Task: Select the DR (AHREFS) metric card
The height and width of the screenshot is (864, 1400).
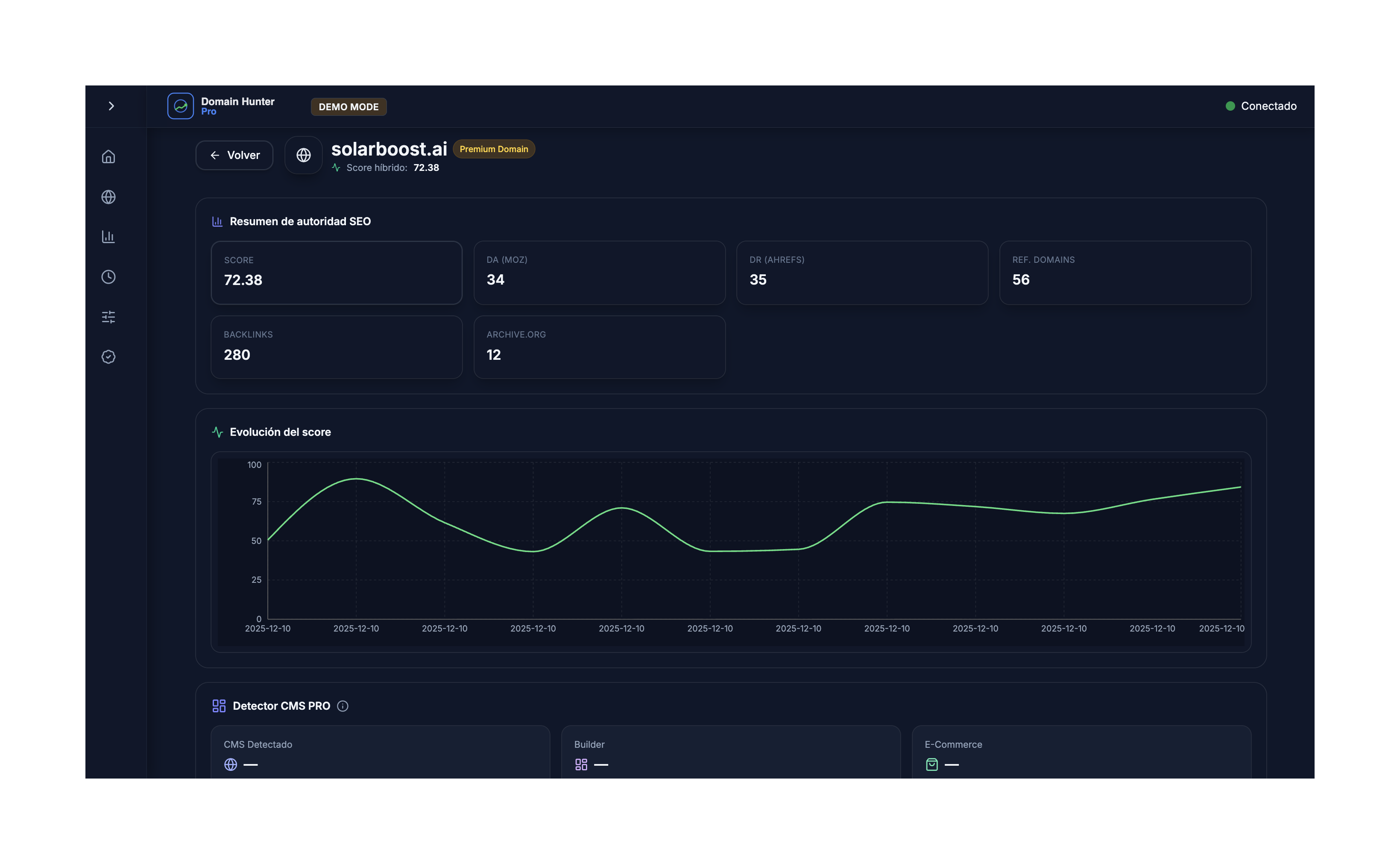Action: pyautogui.click(x=861, y=273)
